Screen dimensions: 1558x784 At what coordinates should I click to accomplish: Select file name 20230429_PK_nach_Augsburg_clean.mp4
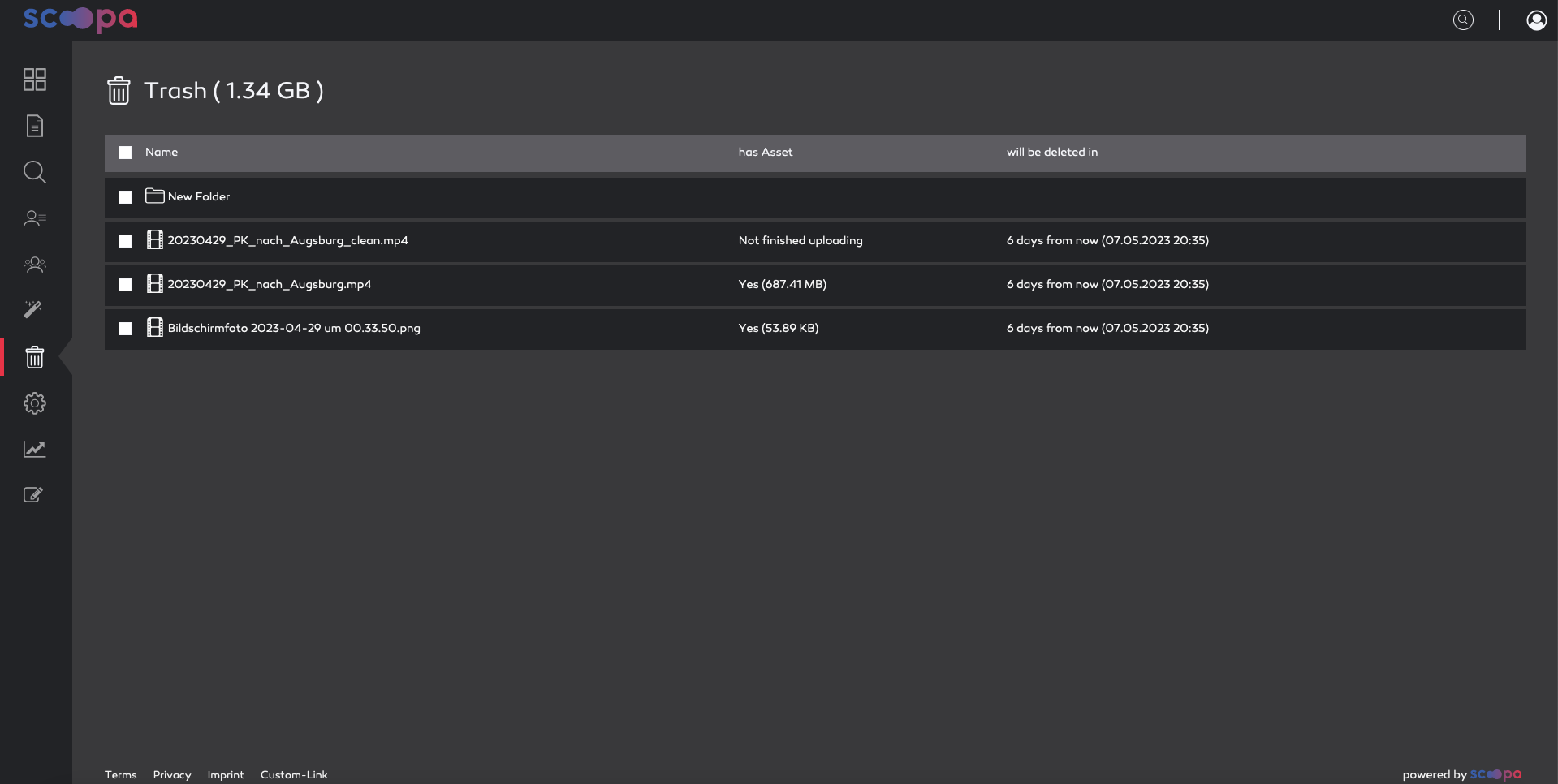pyautogui.click(x=288, y=240)
